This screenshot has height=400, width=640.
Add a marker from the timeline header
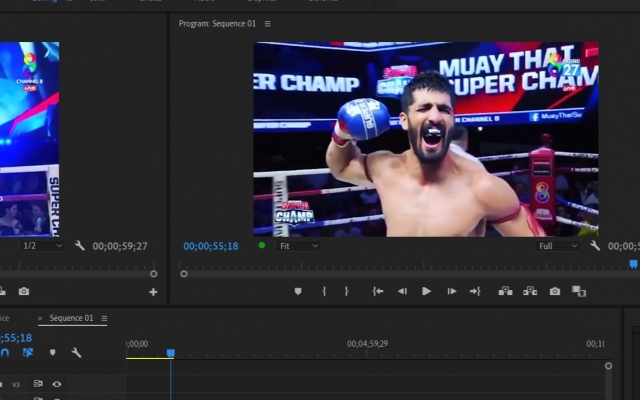pos(52,352)
